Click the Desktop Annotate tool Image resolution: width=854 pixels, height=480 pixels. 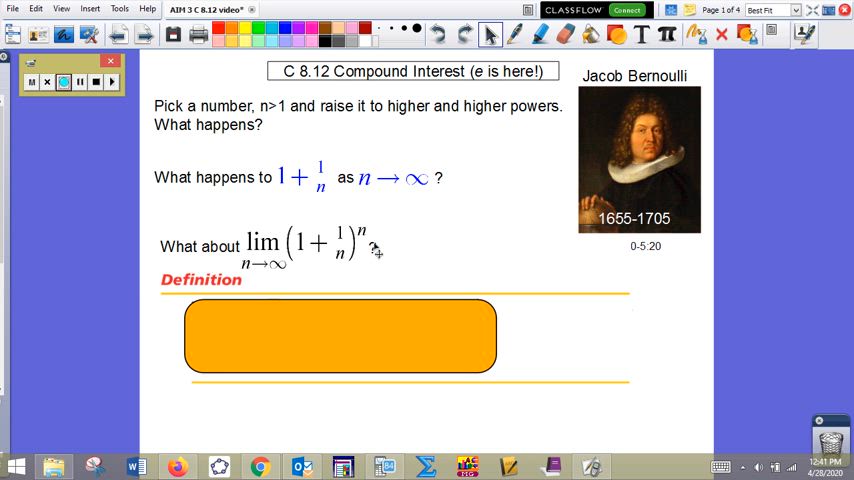[64, 35]
